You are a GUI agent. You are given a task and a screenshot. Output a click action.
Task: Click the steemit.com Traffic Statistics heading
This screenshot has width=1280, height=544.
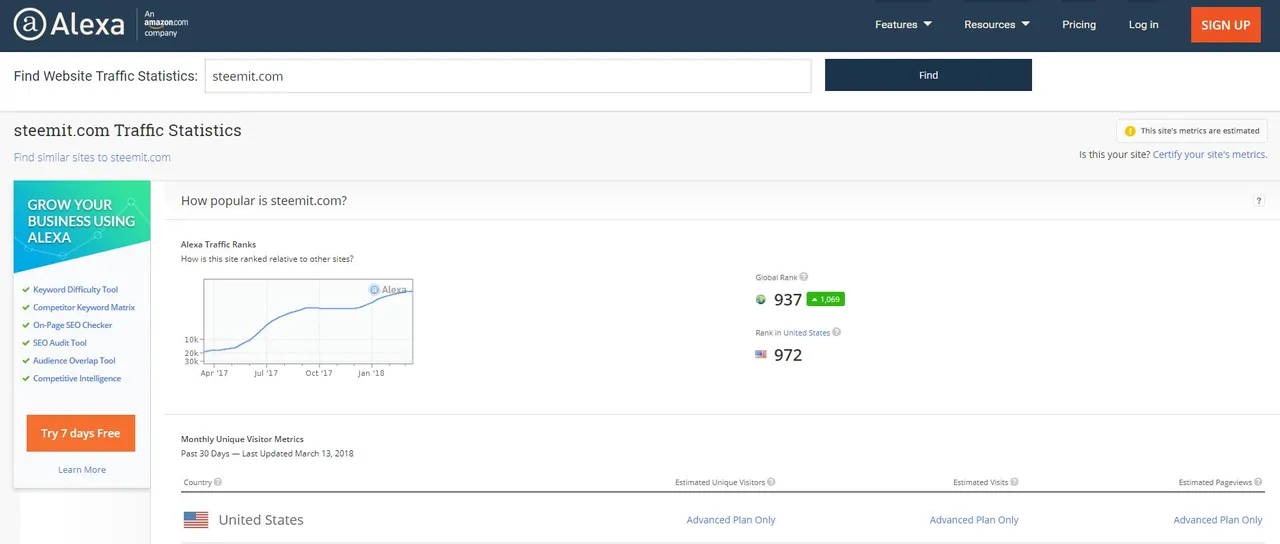tap(128, 130)
